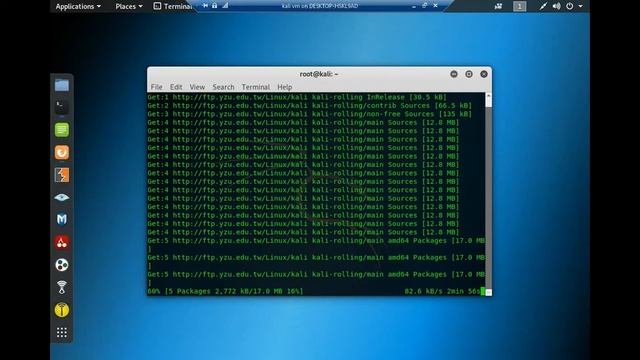The image size is (640, 360).
Task: Expand the Applications menu
Action: tap(78, 7)
